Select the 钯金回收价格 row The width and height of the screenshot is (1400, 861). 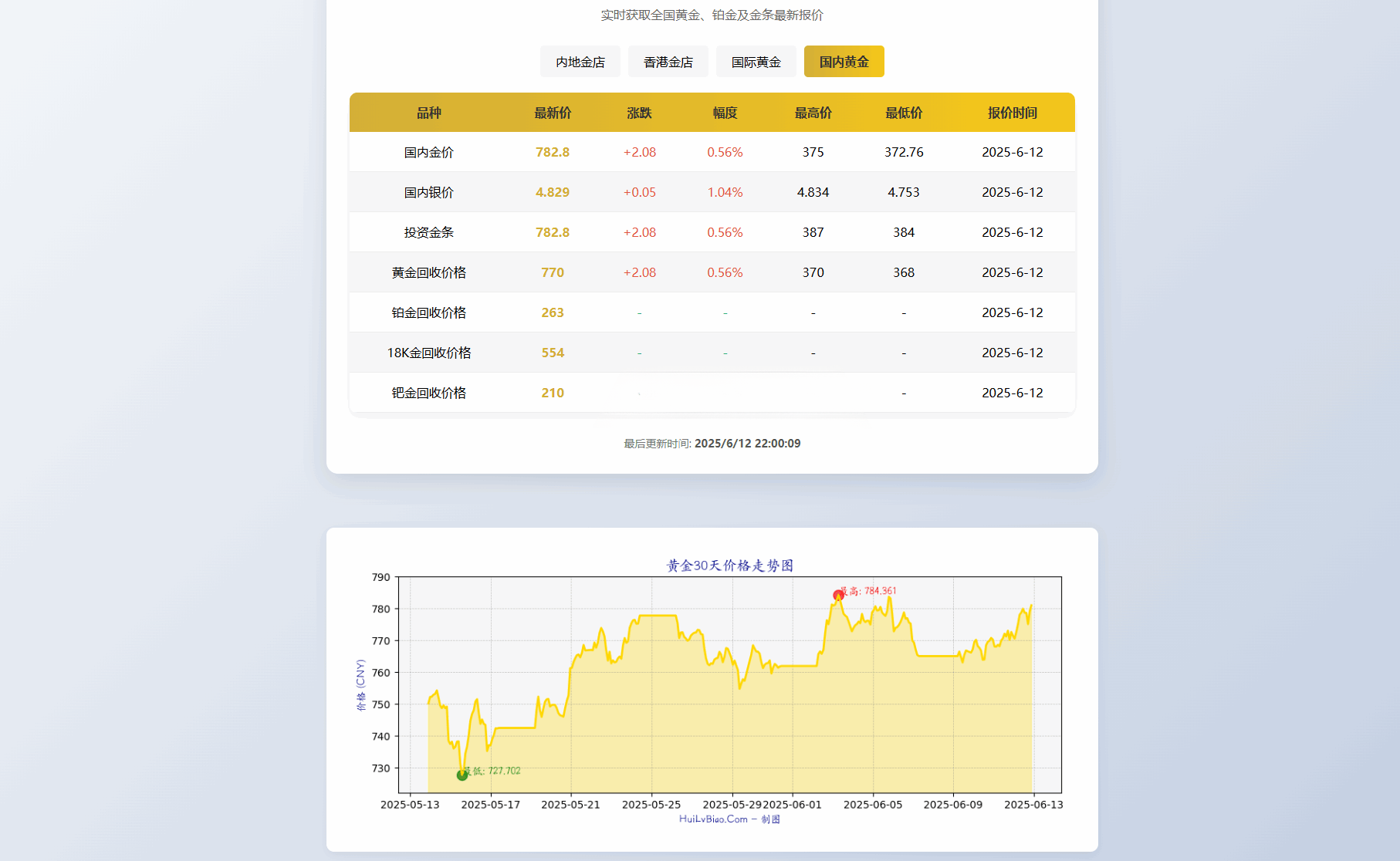tap(428, 393)
